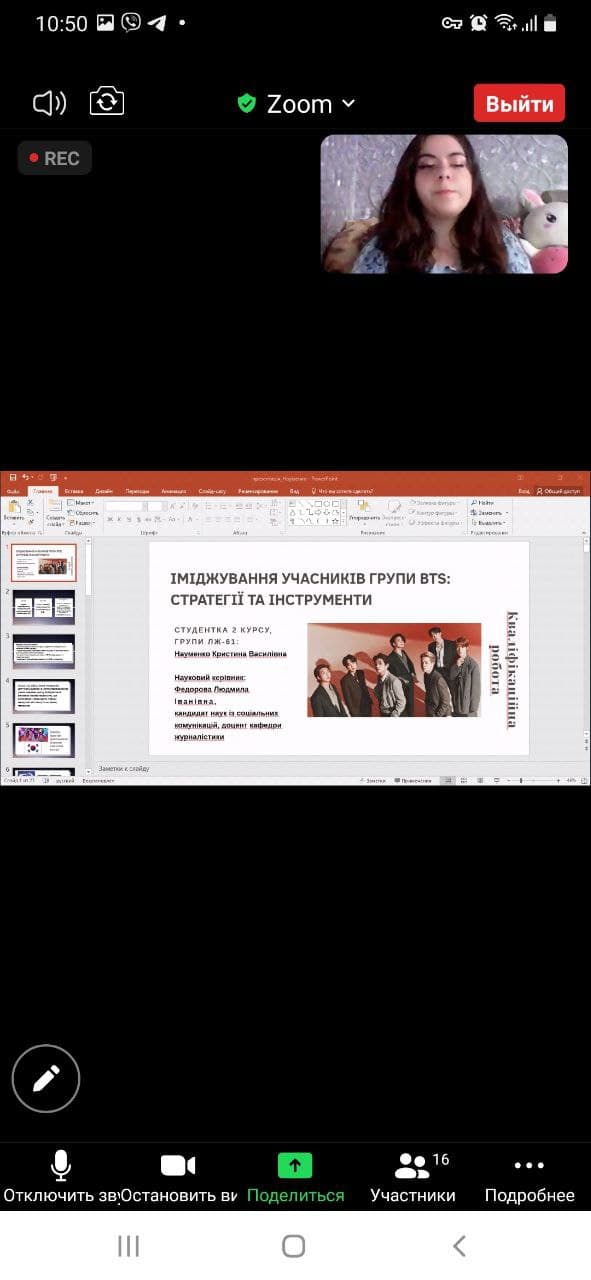
Task: Select the Главная ribbon tab
Action: [42, 491]
